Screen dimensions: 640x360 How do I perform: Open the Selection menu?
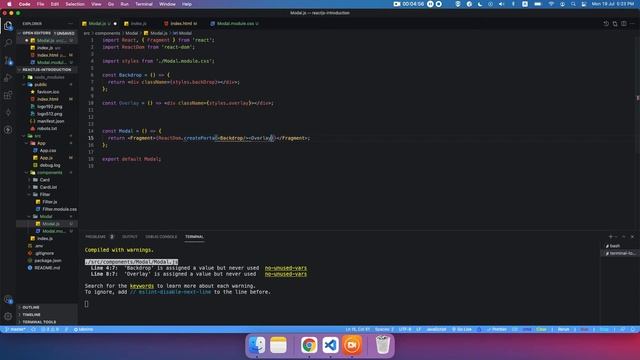75,4
